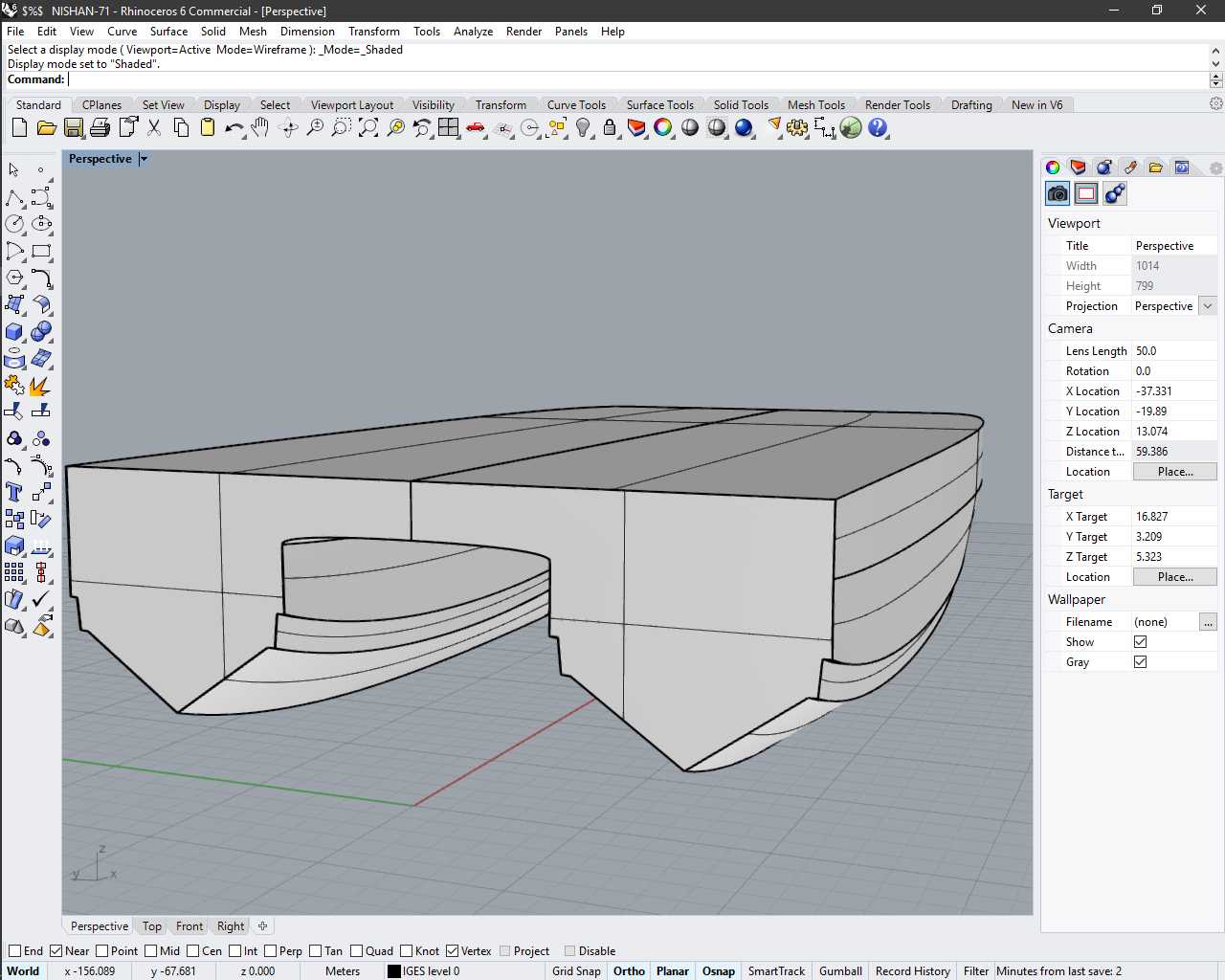
Task: Toggle Record History in the status bar
Action: point(912,970)
